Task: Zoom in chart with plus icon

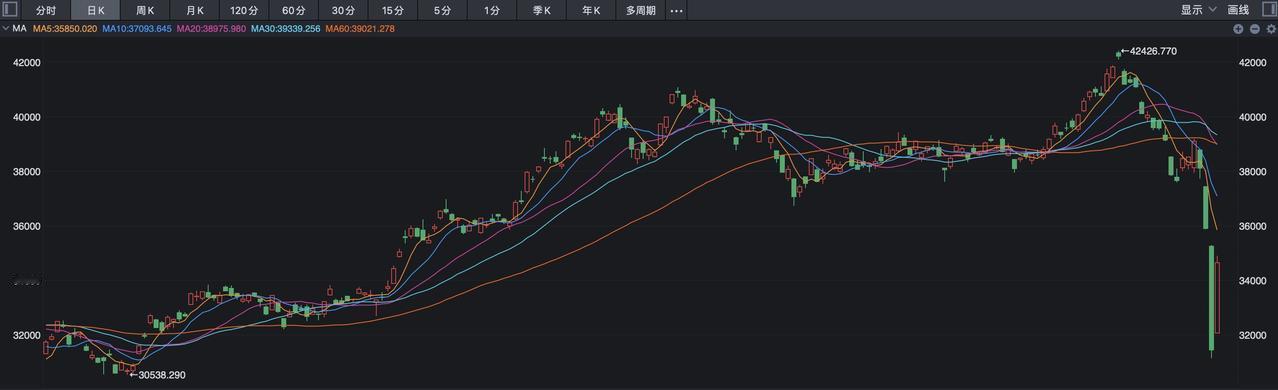Action: click(1238, 29)
